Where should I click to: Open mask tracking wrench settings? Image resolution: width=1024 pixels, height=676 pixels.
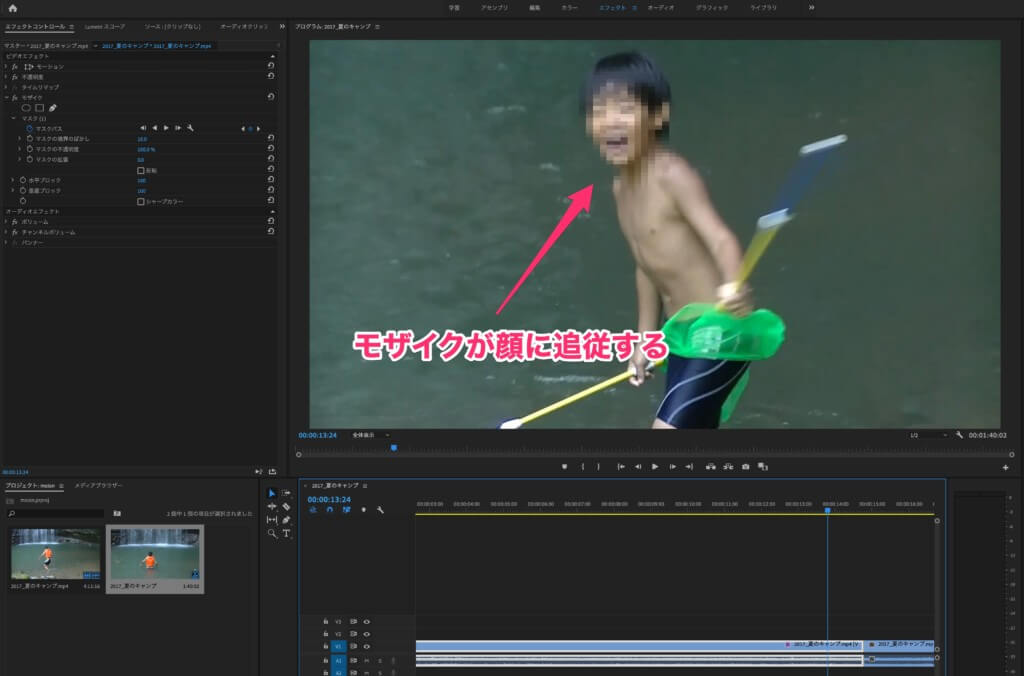(x=190, y=128)
